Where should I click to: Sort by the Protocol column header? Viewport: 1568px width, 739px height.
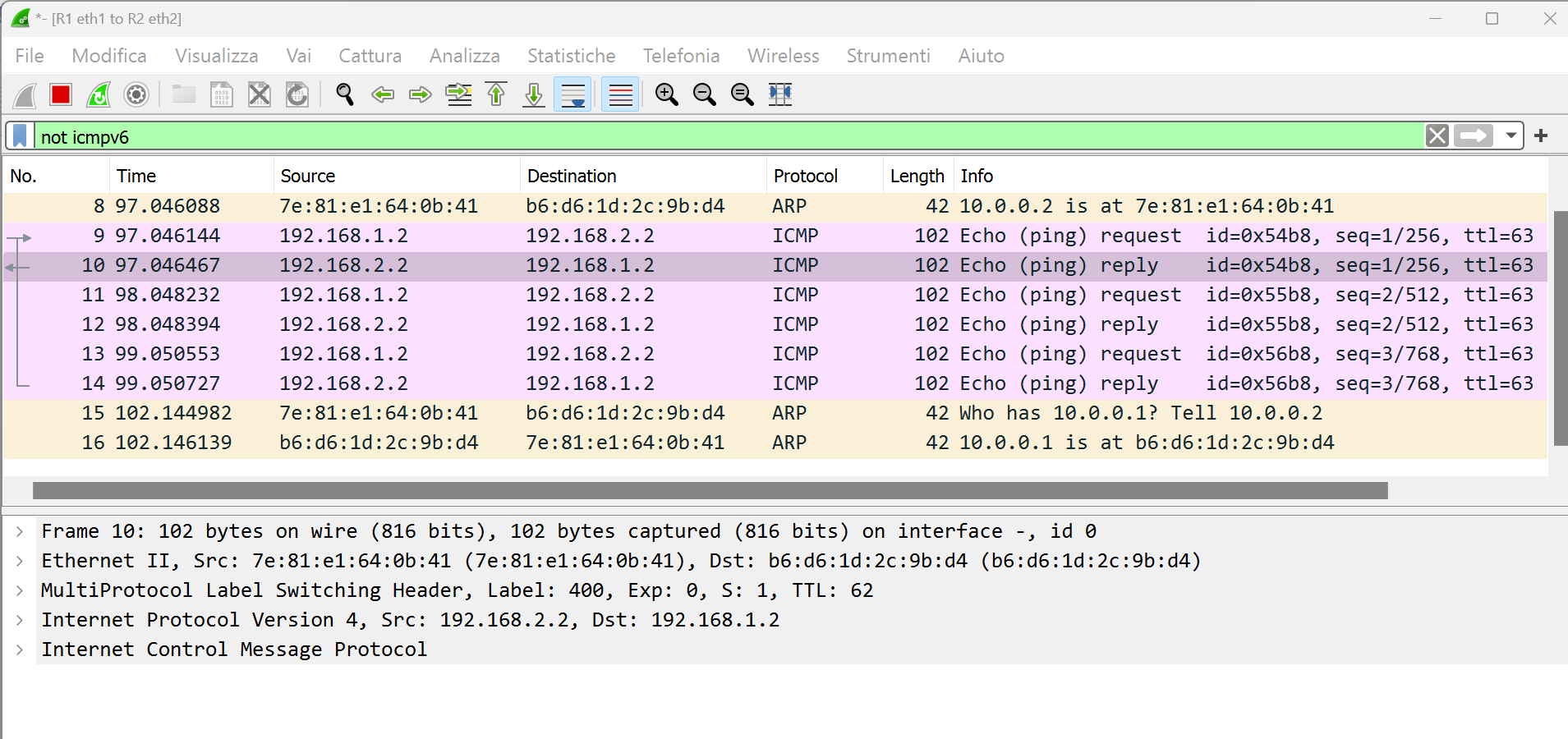point(825,176)
